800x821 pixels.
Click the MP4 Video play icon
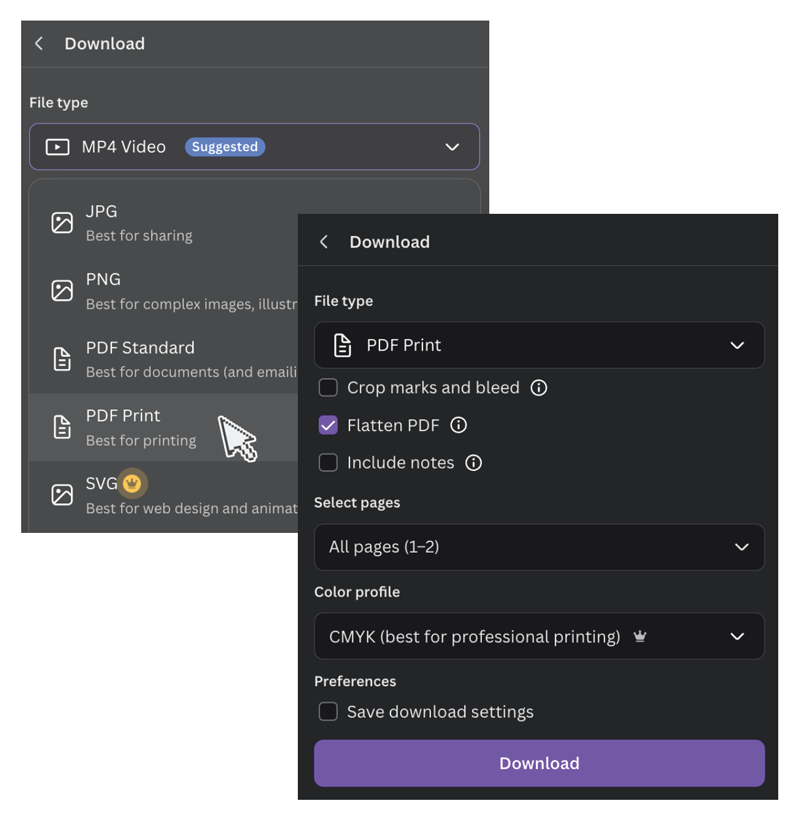tap(58, 147)
